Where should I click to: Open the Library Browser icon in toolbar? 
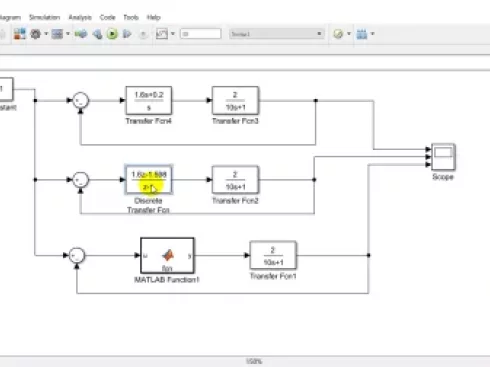pos(20,34)
